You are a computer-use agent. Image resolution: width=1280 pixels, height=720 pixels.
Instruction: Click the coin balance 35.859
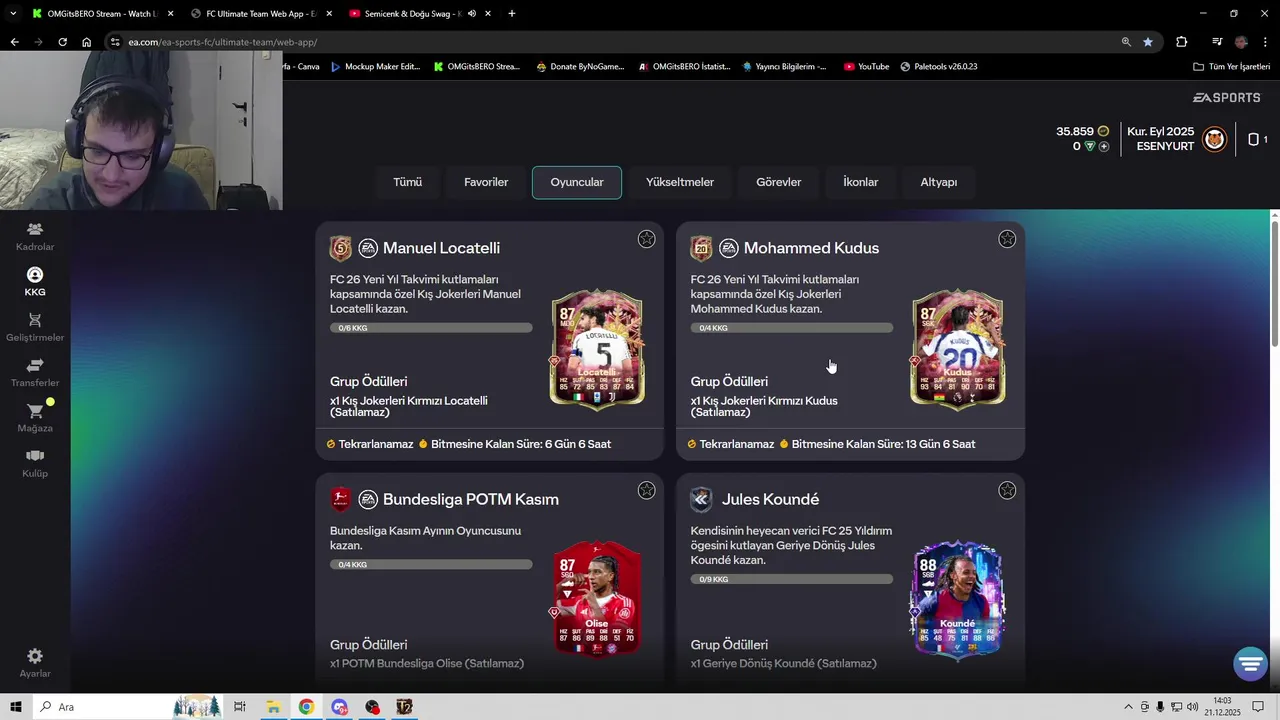pos(1075,131)
